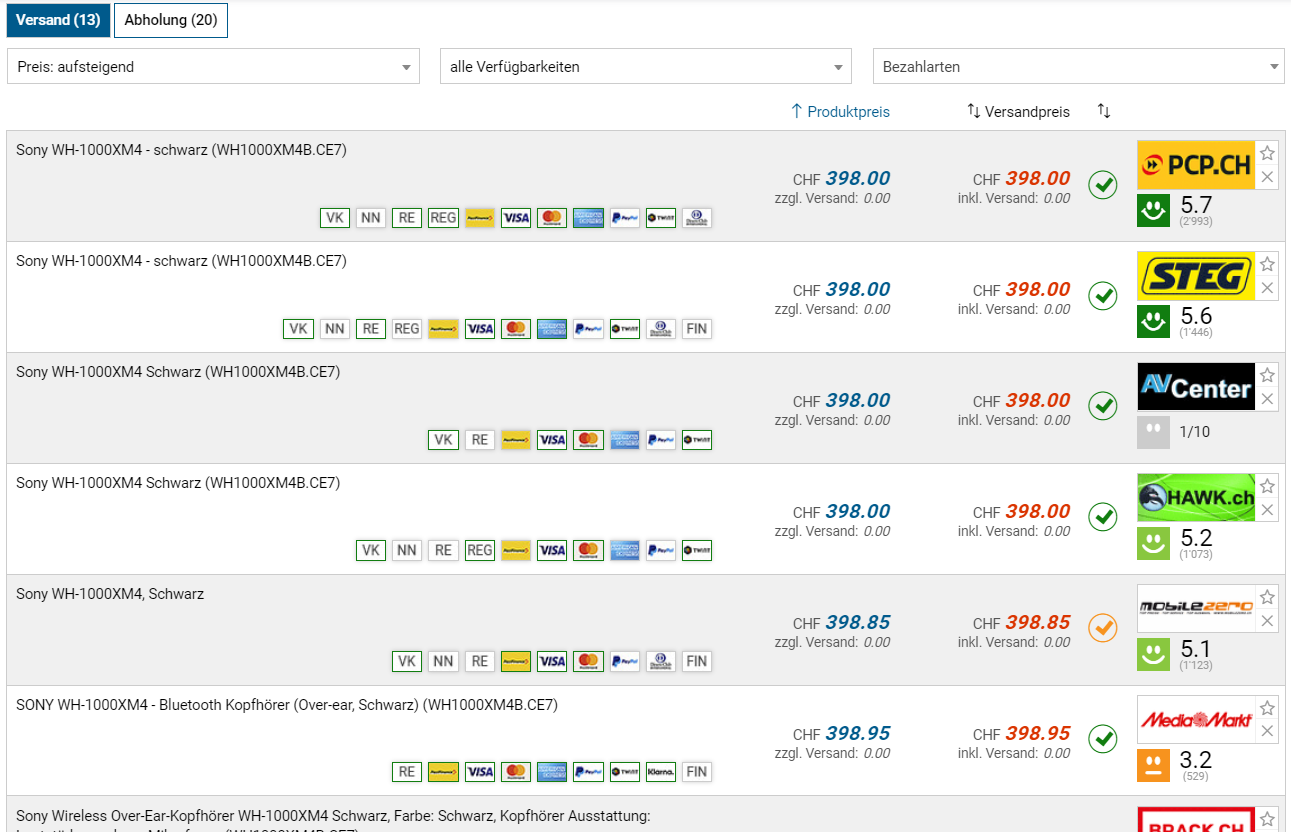Toggle the favorite star for MediaMarkt
1291x832 pixels.
[1268, 708]
